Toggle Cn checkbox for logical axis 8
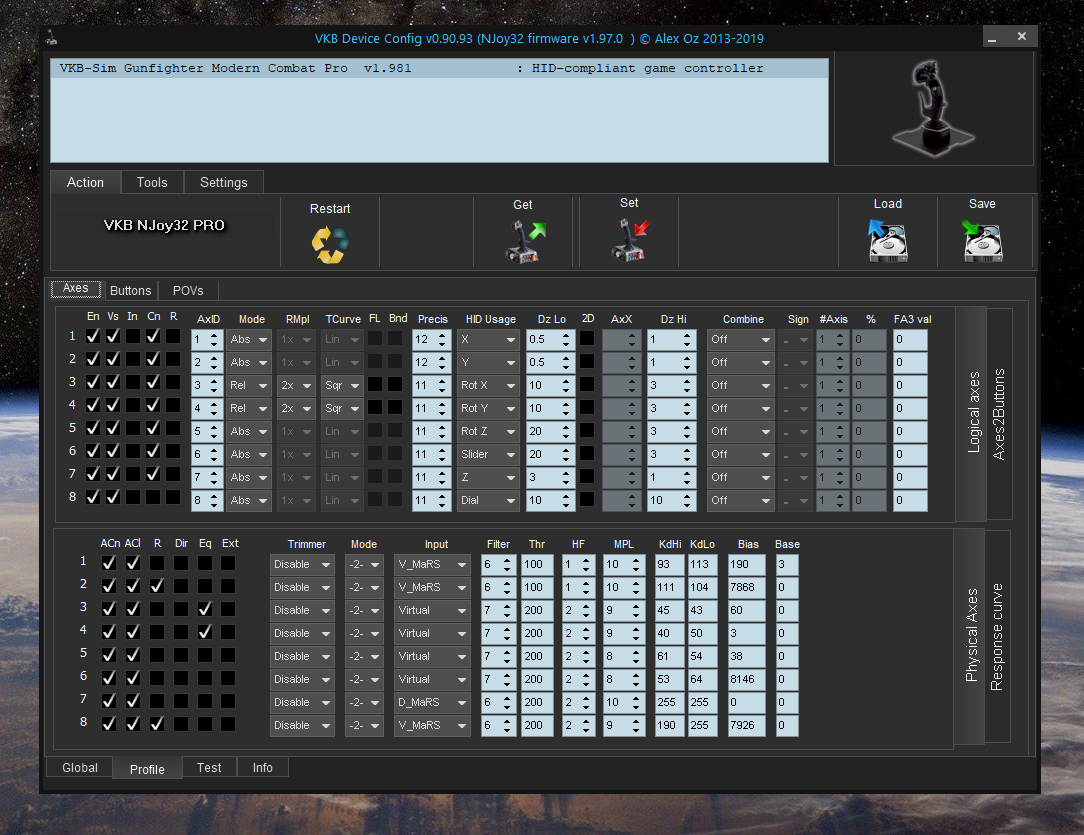 (x=153, y=497)
